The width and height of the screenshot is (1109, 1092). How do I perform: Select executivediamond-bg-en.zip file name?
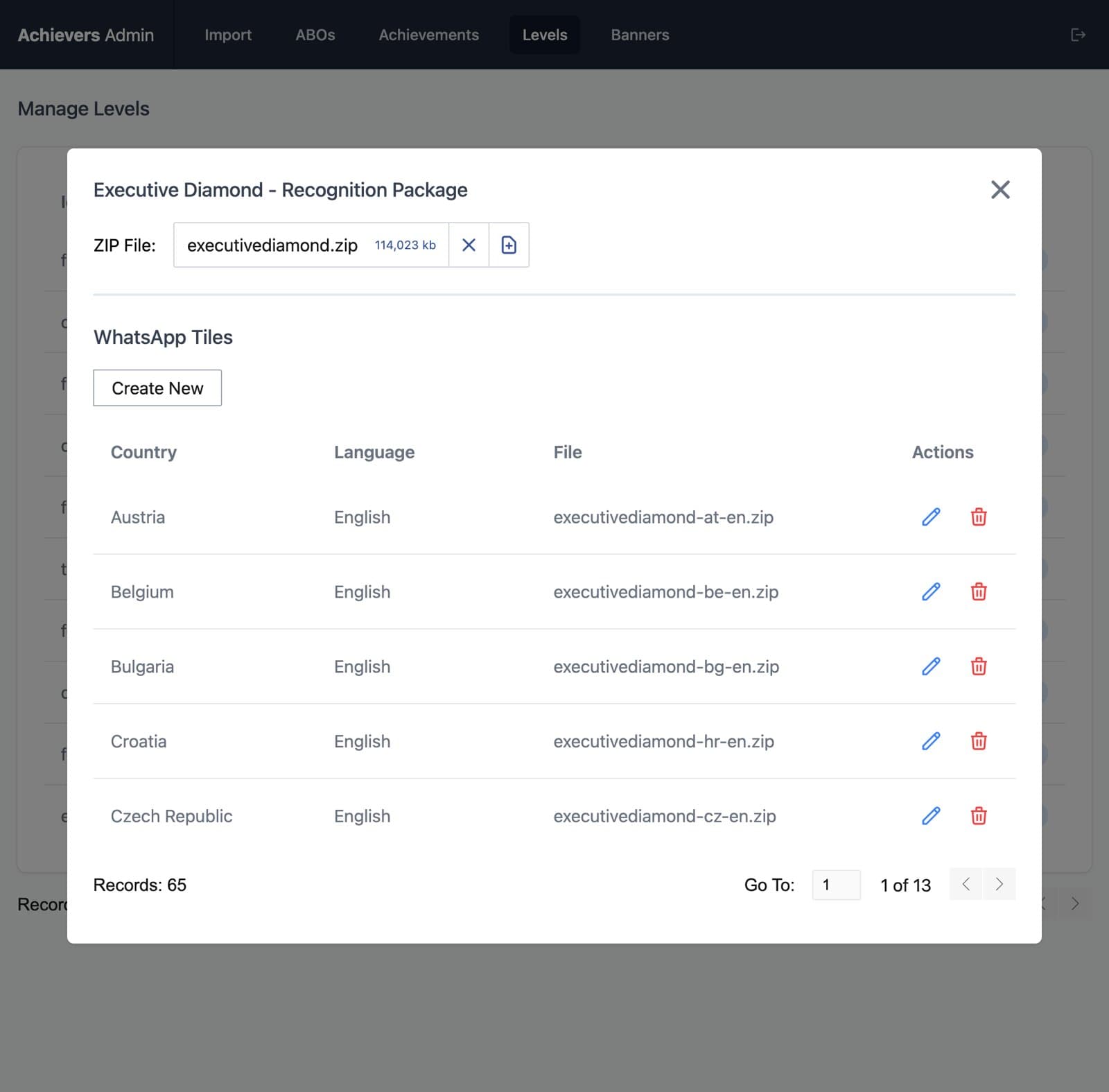pos(666,667)
